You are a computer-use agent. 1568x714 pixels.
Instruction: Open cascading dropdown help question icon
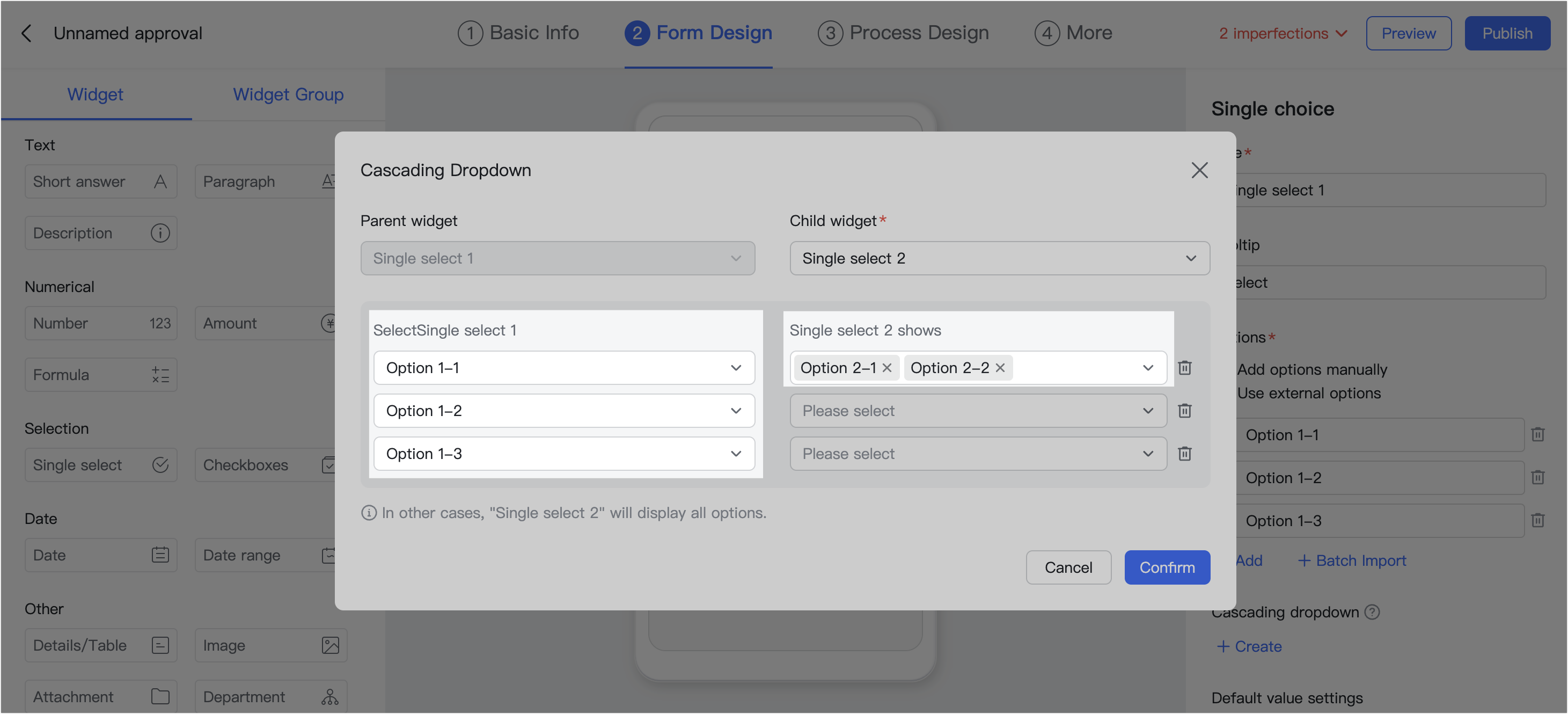(x=1372, y=612)
